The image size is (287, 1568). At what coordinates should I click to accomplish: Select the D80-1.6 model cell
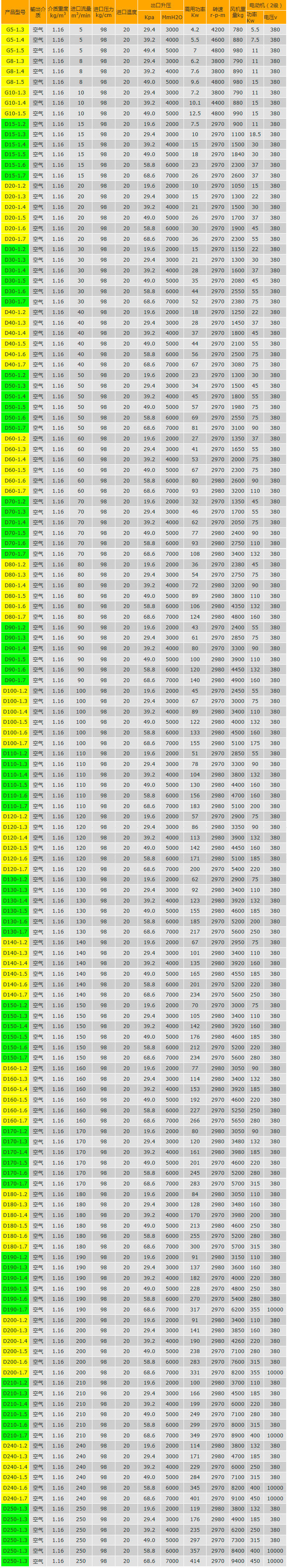[15, 606]
